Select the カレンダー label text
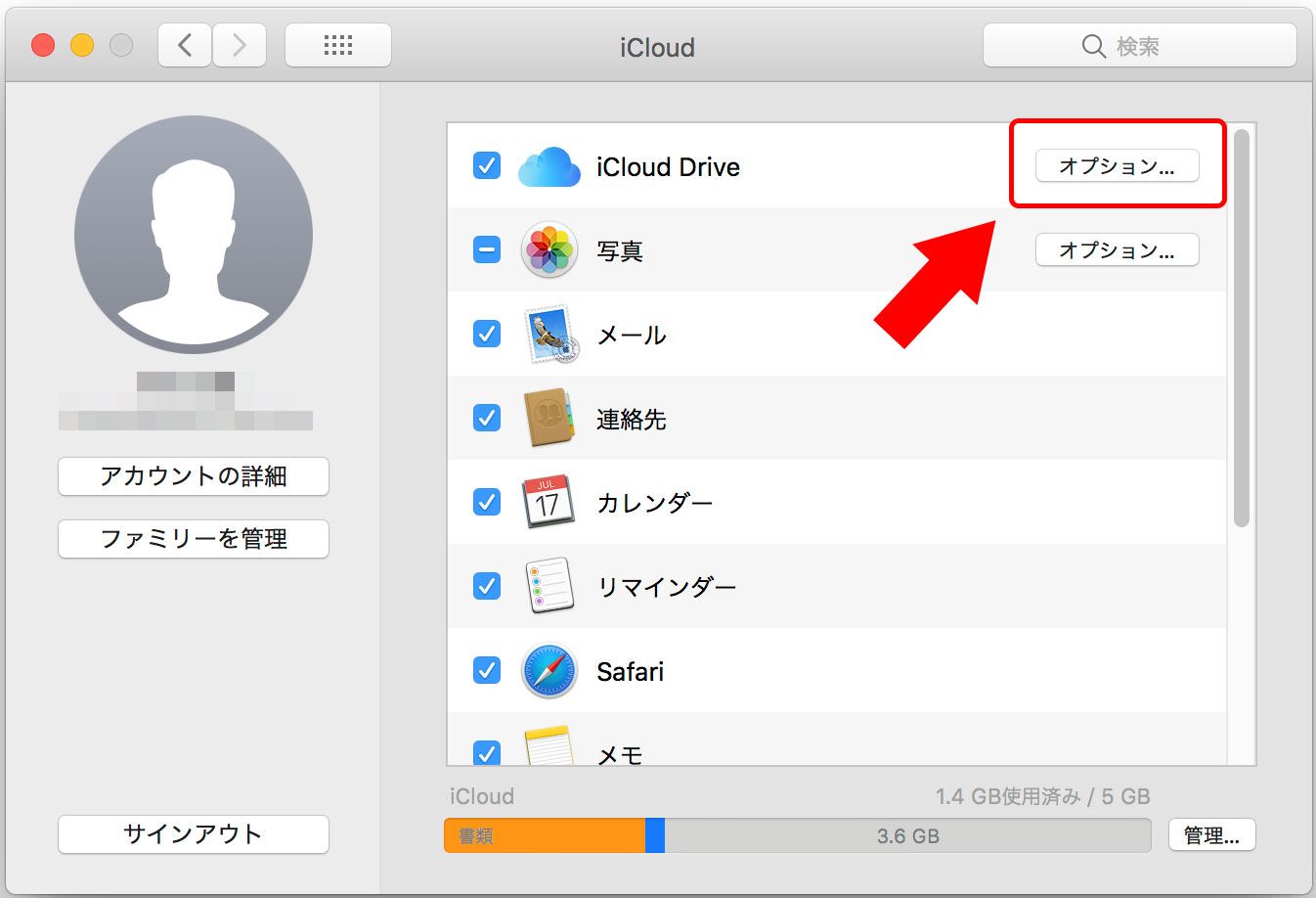The image size is (1316, 898). [x=655, y=504]
